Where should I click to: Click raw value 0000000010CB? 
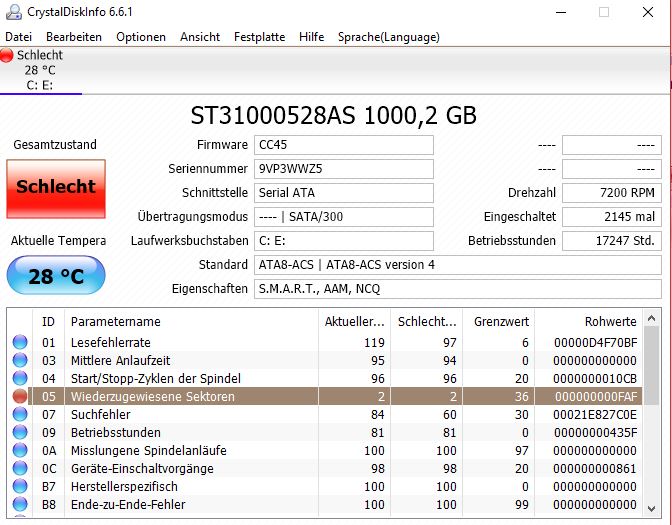pyautogui.click(x=595, y=379)
